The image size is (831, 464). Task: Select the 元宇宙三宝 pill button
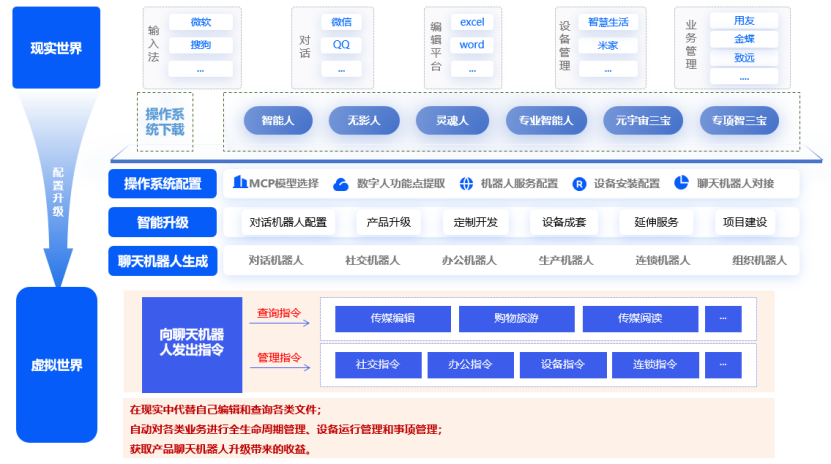(643, 121)
